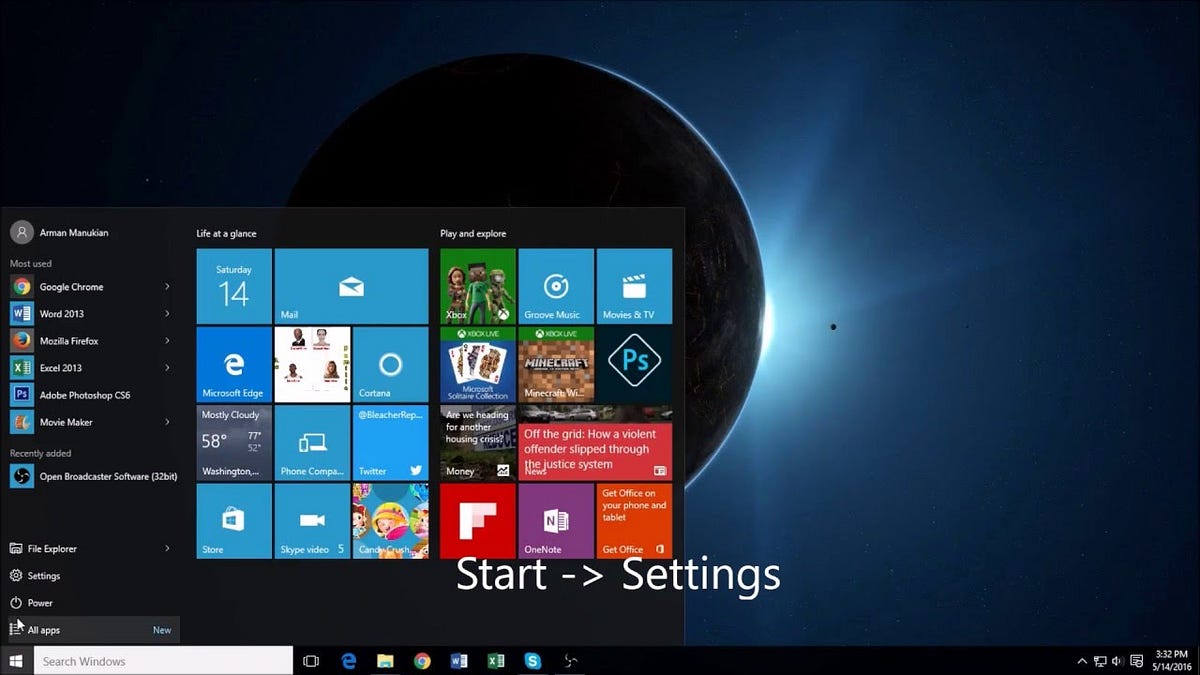
Task: Launch the Skype video tile
Action: [x=312, y=520]
